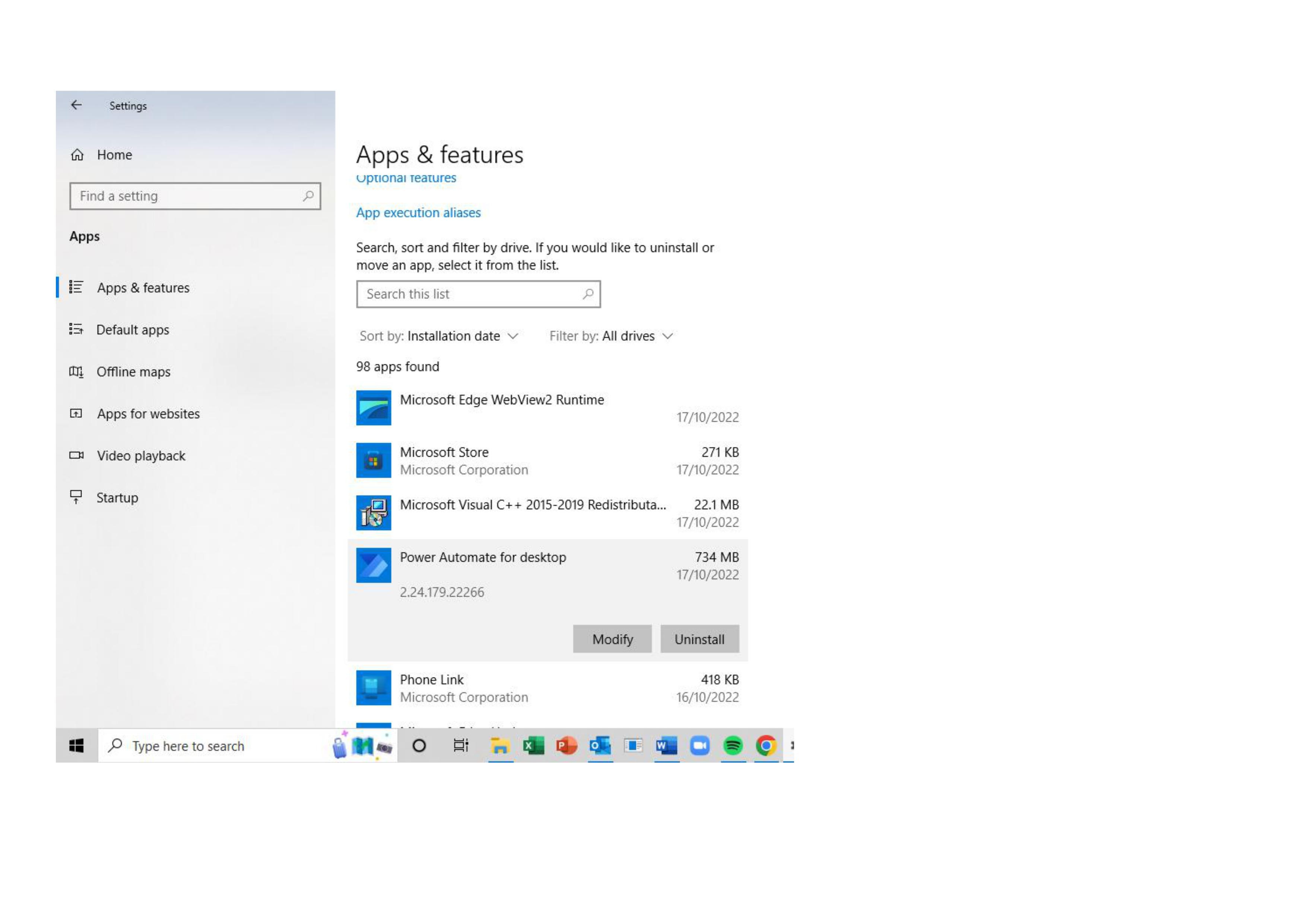Viewport: 1307px width, 924px height.
Task: Open Excel from the taskbar
Action: click(533, 745)
